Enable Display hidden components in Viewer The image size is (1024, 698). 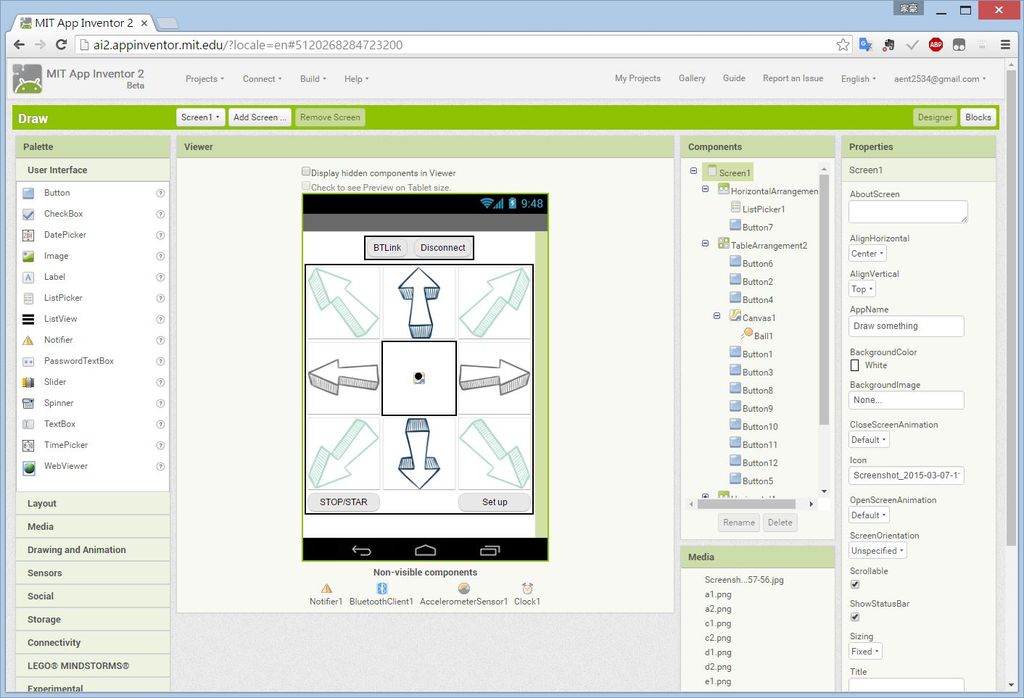pos(306,171)
